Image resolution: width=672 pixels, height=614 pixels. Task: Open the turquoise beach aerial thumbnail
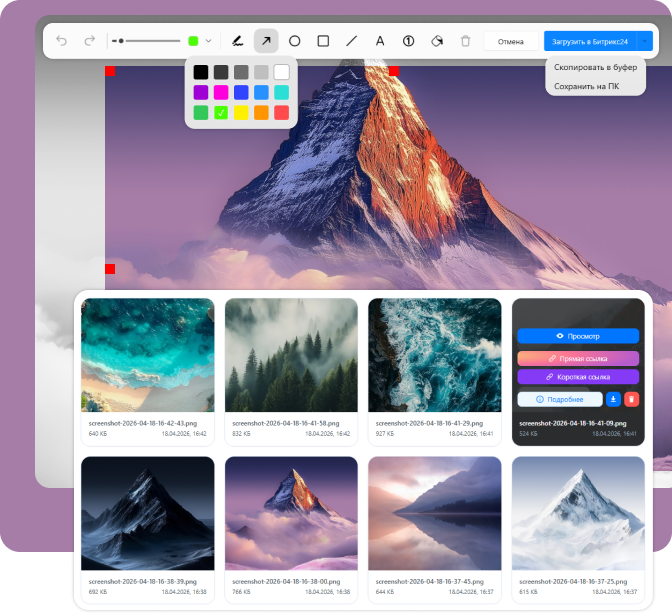(x=147, y=355)
